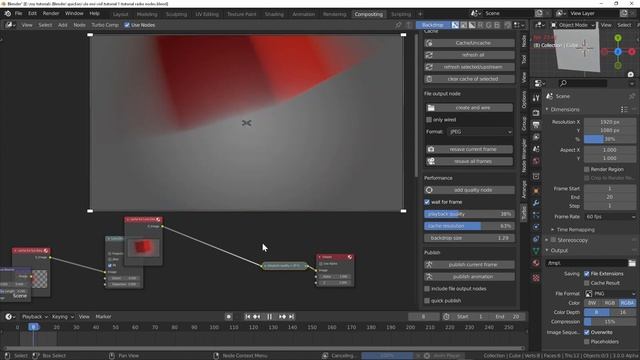Open the Particles properties tab icon

click(536, 215)
